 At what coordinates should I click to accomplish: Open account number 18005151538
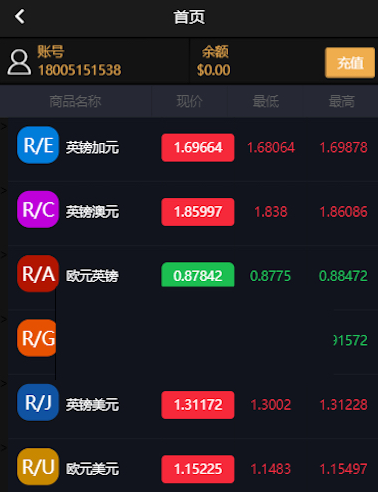click(x=80, y=70)
